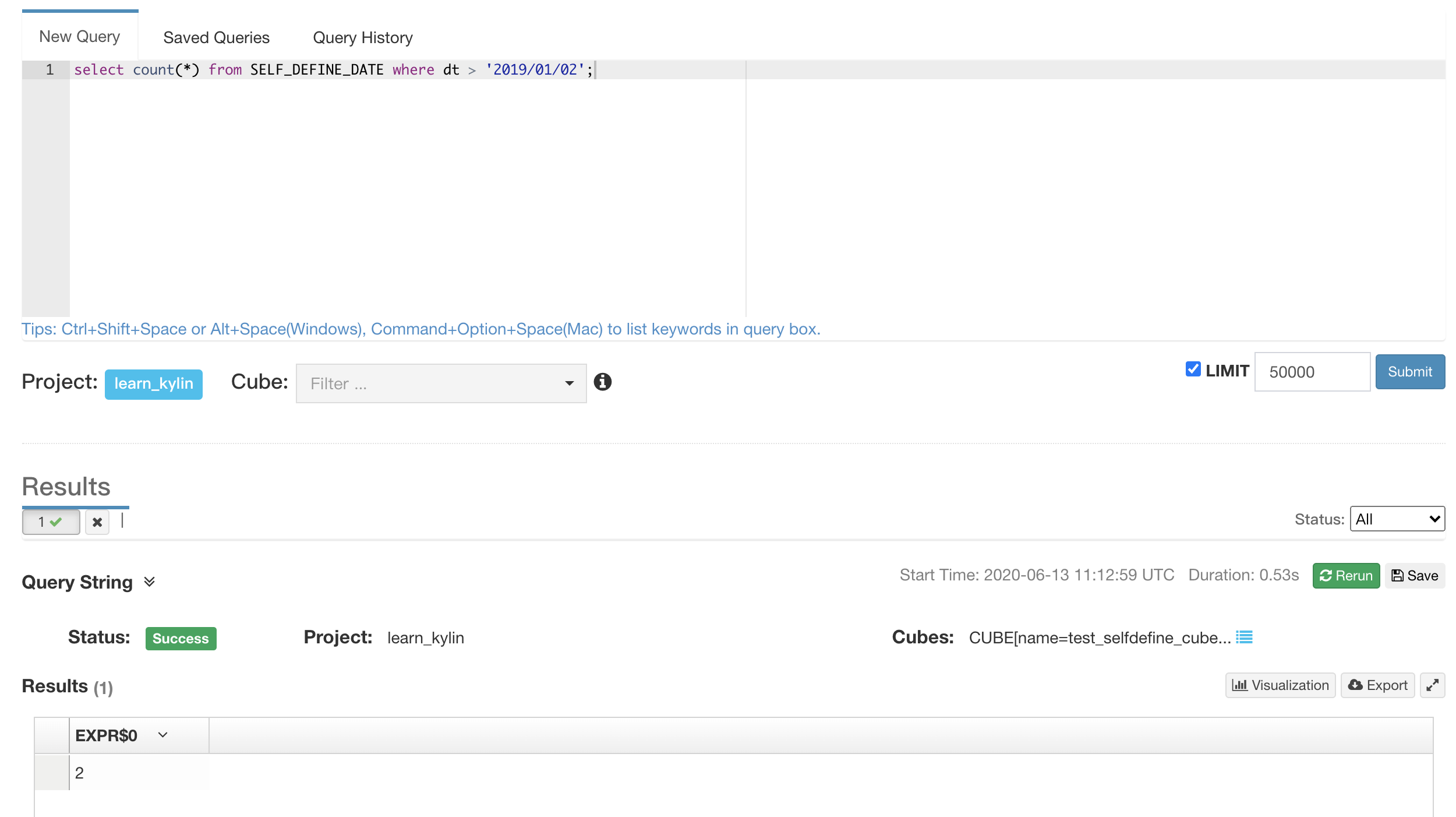The image size is (1456, 817).
Task: Open the Visualization chart view
Action: coord(1280,685)
